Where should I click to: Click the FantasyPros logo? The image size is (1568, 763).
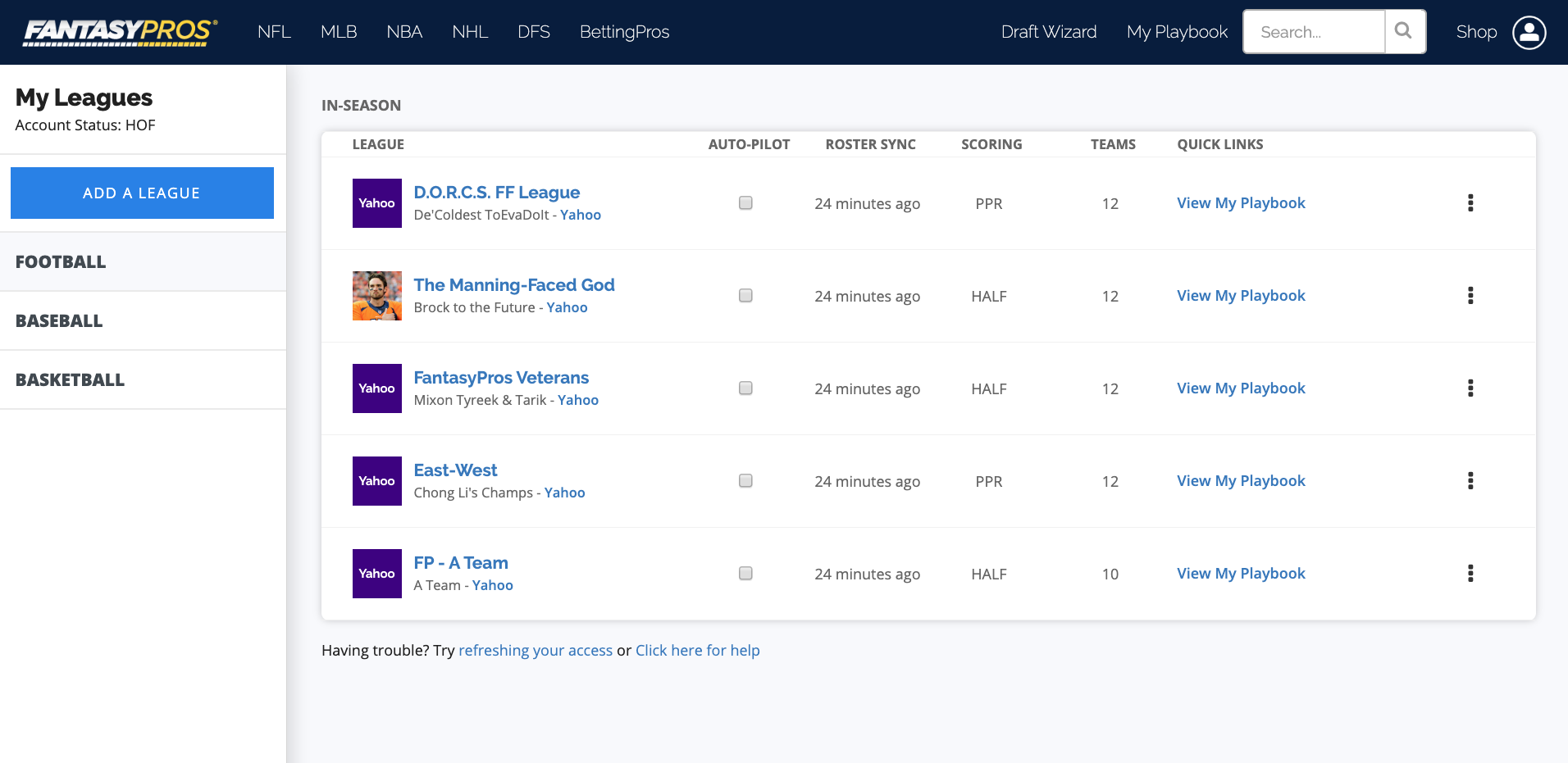(x=120, y=32)
